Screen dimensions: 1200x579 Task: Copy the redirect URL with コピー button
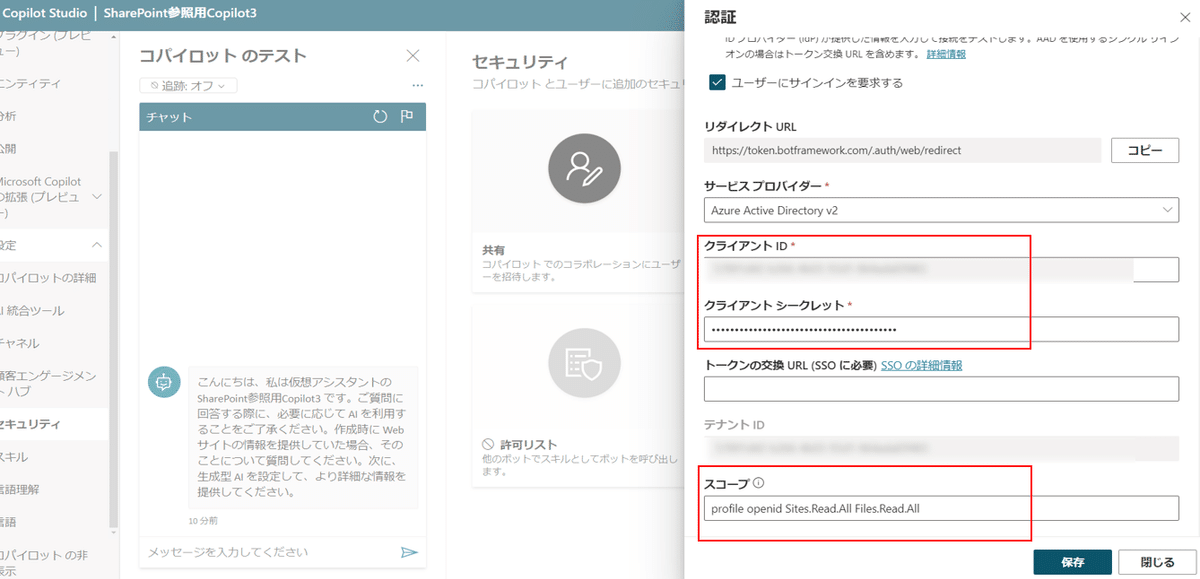click(1145, 150)
